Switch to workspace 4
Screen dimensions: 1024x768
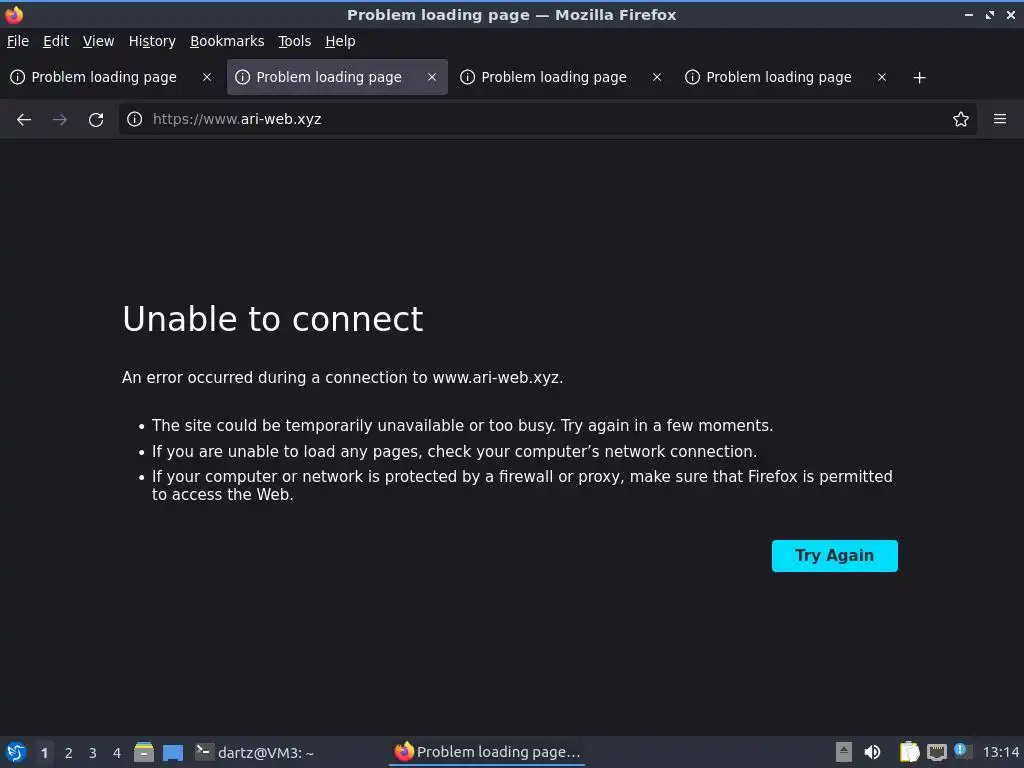[117, 753]
